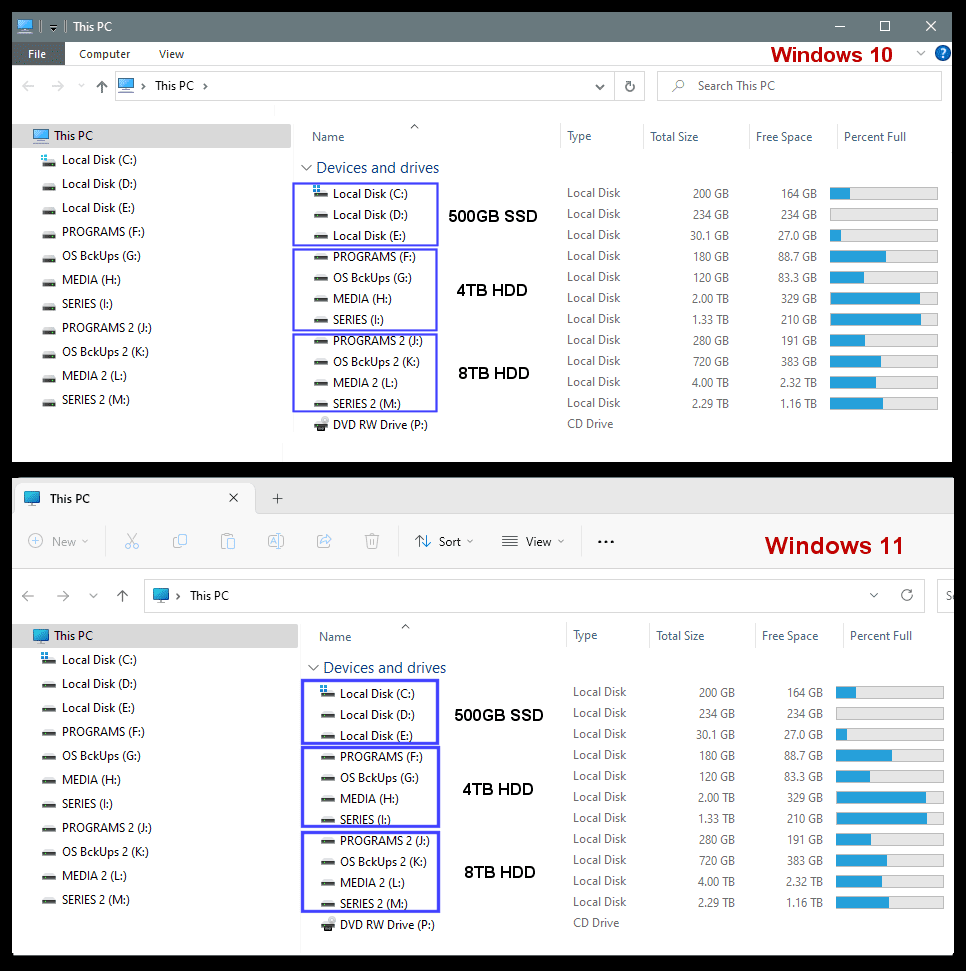Open a new tab with the plus button
Screen dimensions: 966x971
coord(277,499)
